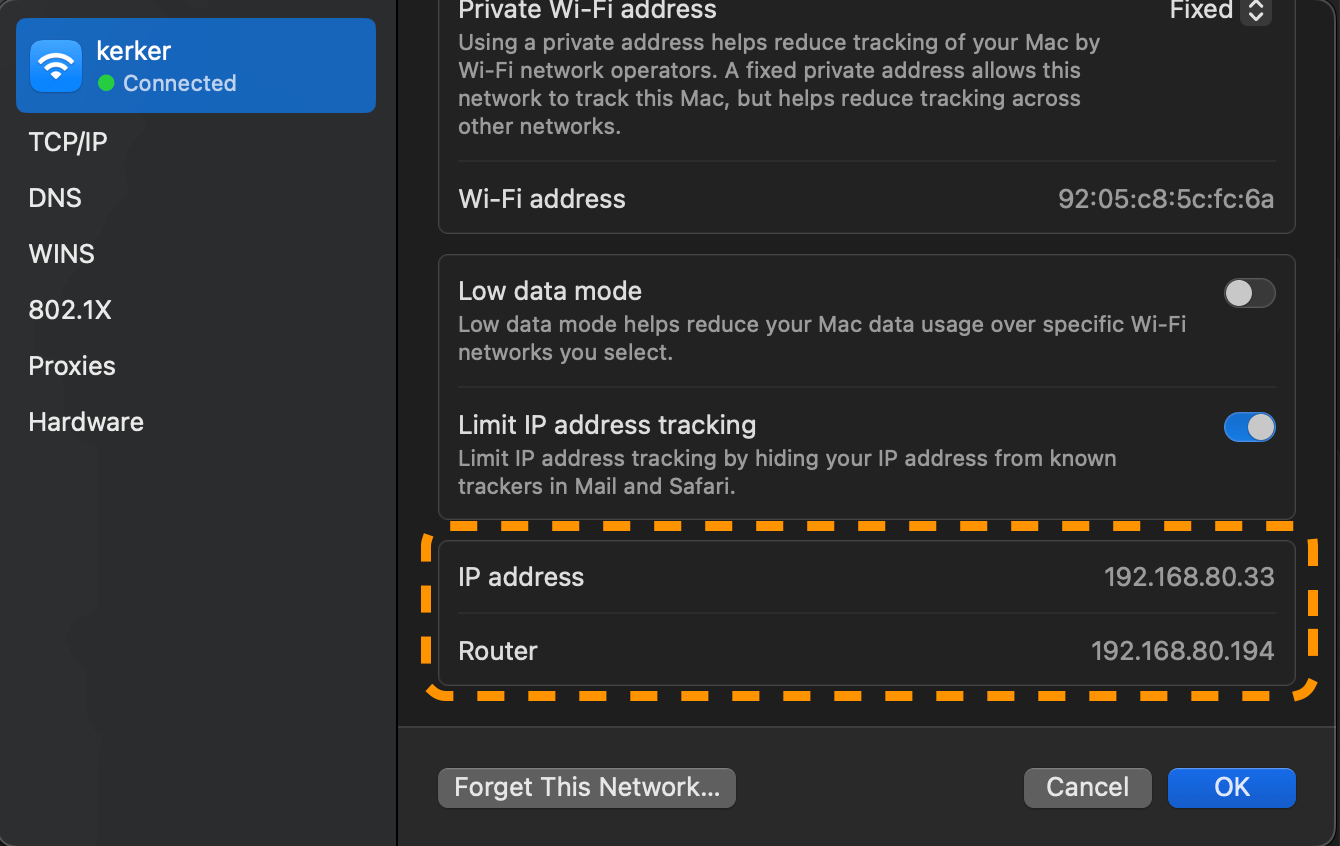Open Hardware settings
Viewport: 1340px width, 846px height.
pyautogui.click(x=85, y=421)
